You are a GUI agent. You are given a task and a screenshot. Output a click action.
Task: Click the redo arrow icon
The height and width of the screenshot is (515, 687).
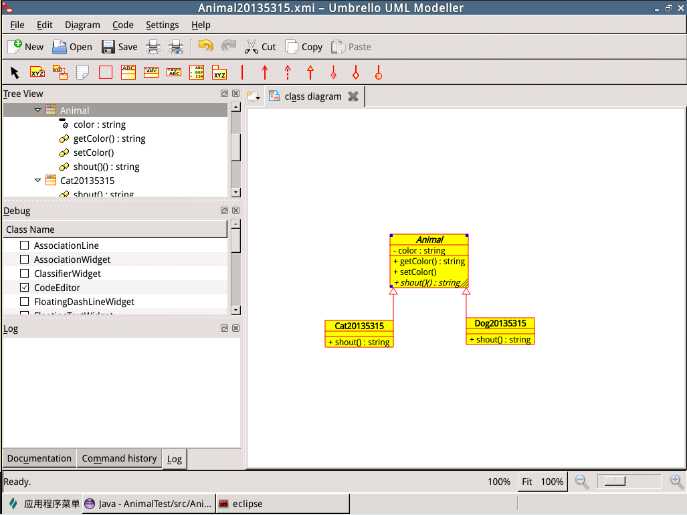point(228,46)
